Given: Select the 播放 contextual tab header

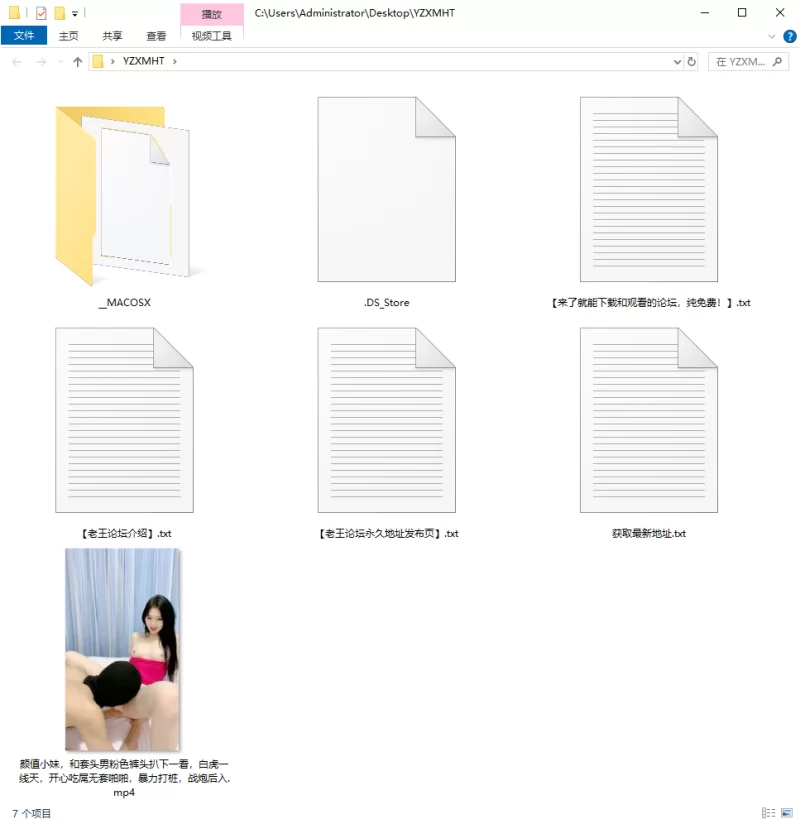Looking at the screenshot, I should pos(212,14).
